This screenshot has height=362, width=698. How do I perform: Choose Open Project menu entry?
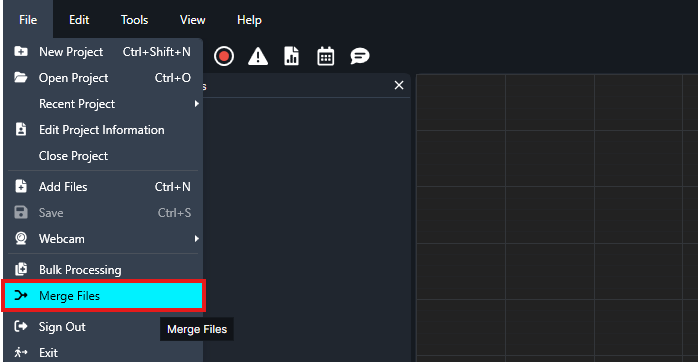pos(103,78)
